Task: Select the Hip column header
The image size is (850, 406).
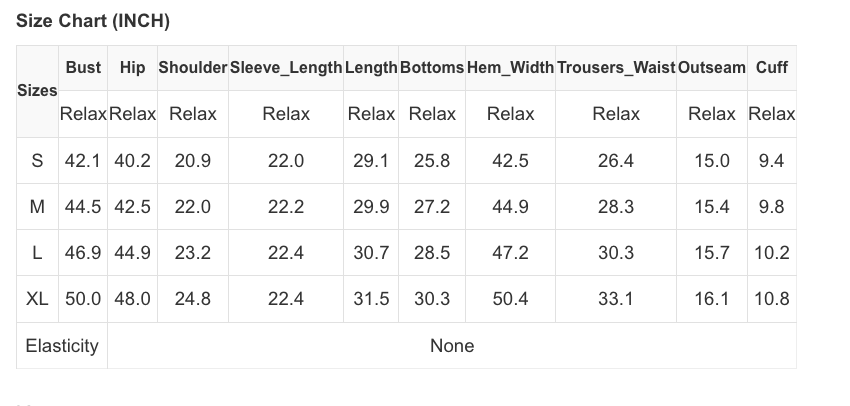Action: click(x=132, y=68)
